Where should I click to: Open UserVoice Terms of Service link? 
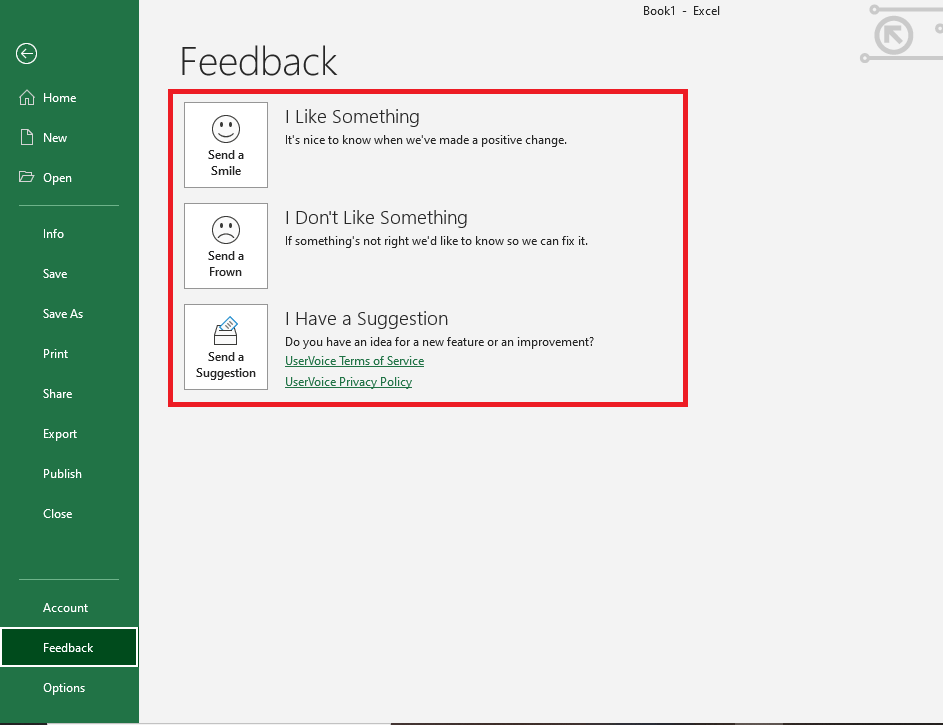click(x=354, y=361)
